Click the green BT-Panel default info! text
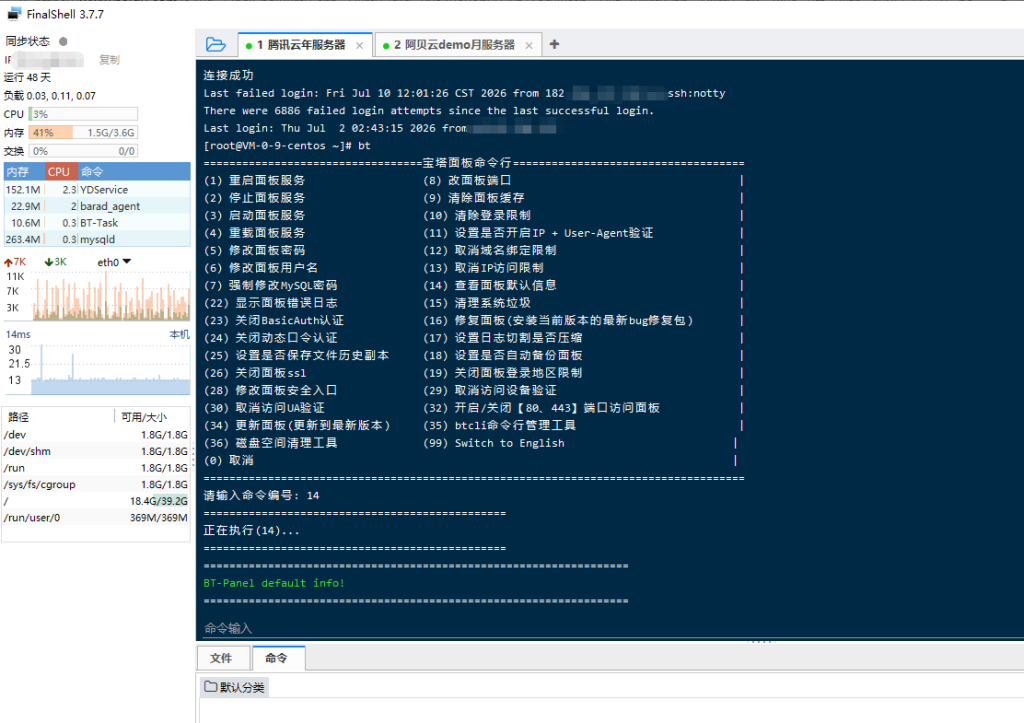The height and width of the screenshot is (723, 1024). 274,583
